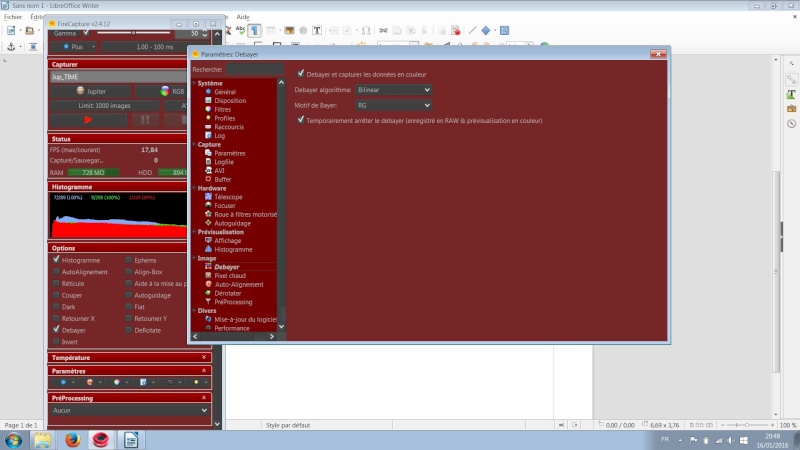Viewport: 800px width, 450px height.
Task: Click the Gamma slider track
Action: point(134,33)
